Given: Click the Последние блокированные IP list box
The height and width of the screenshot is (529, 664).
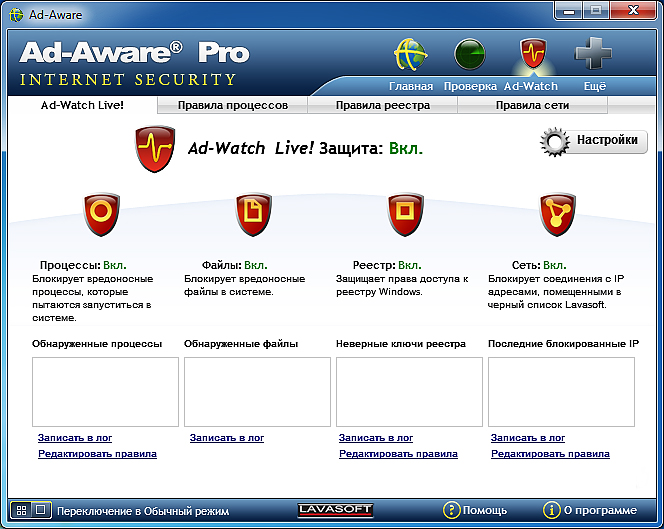Looking at the screenshot, I should (562, 392).
